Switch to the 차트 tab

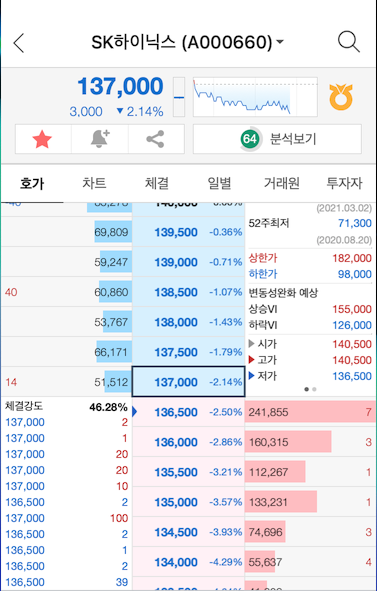95,184
